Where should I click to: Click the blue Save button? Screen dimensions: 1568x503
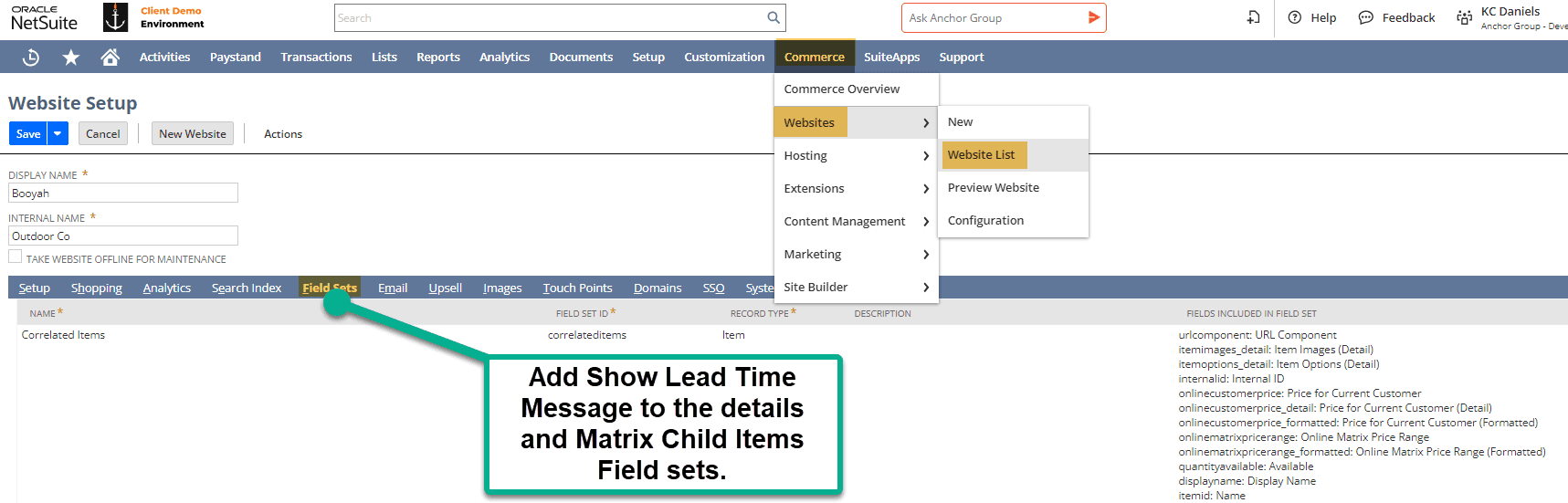coord(28,133)
